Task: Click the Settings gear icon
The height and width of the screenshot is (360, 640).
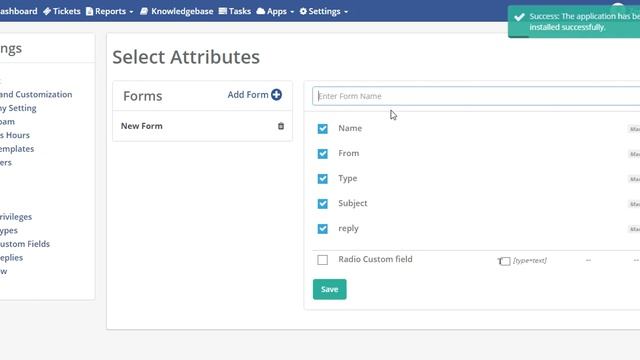Action: [303, 11]
